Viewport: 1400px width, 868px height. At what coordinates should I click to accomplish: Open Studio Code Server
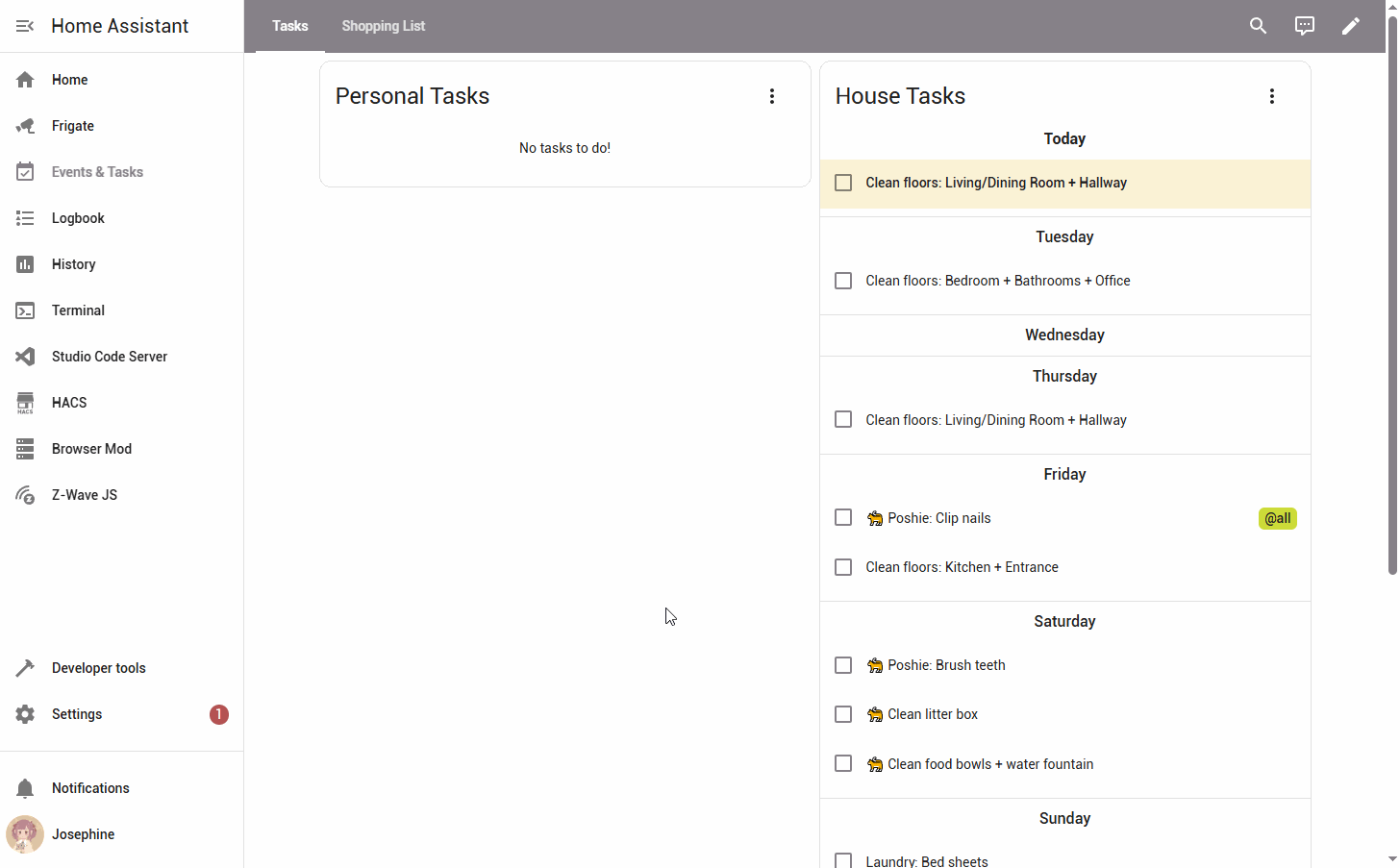coord(109,357)
